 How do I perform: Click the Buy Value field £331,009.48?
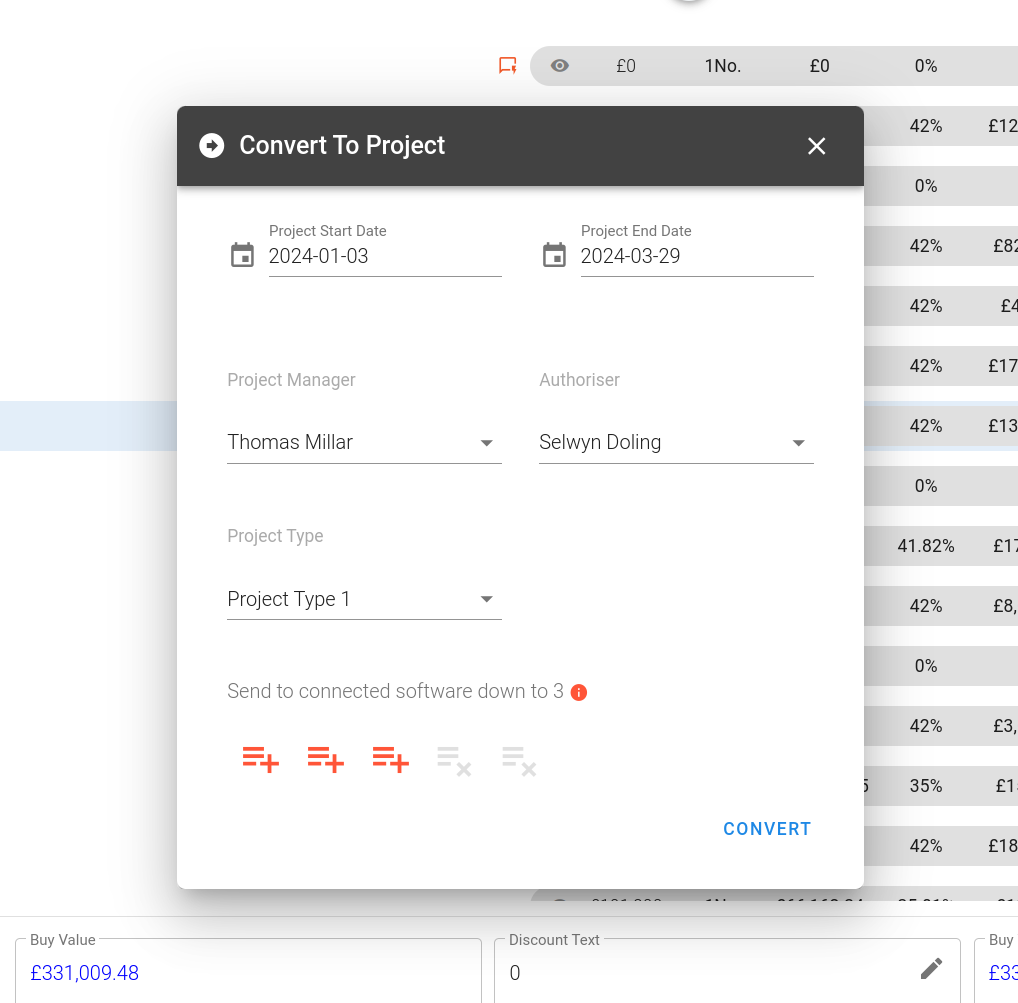click(x=249, y=972)
